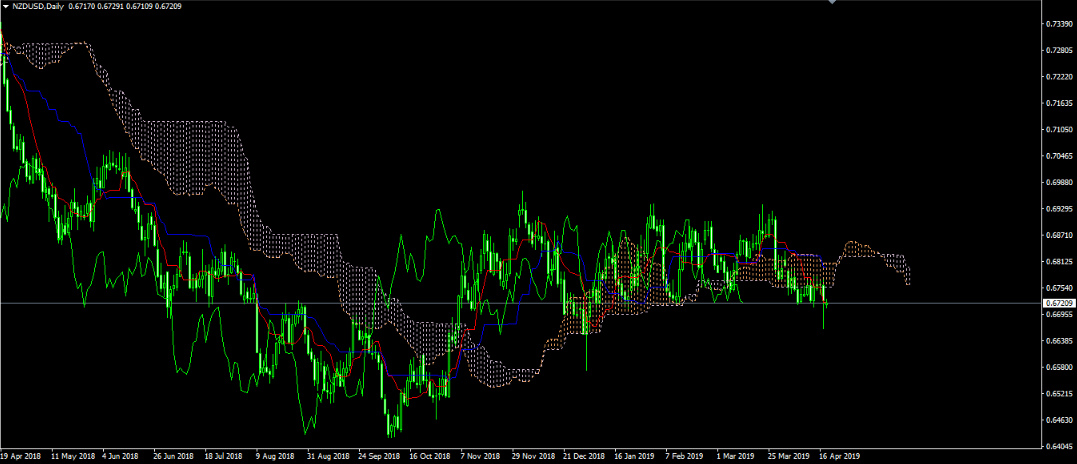This screenshot has width=1077, height=464.
Task: Click the 0.68125 price scale label
Action: [x=1057, y=262]
